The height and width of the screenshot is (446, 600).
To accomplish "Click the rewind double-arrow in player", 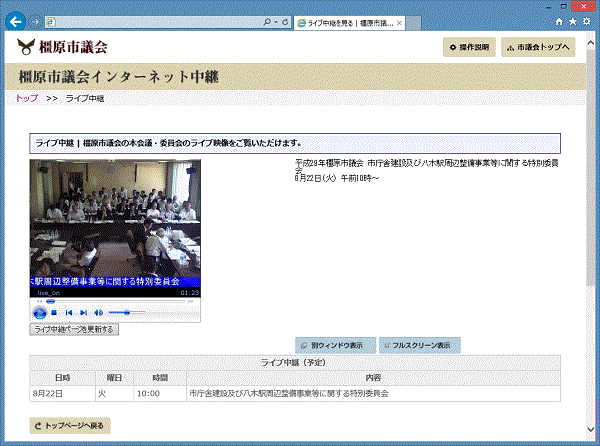I will point(39,301).
